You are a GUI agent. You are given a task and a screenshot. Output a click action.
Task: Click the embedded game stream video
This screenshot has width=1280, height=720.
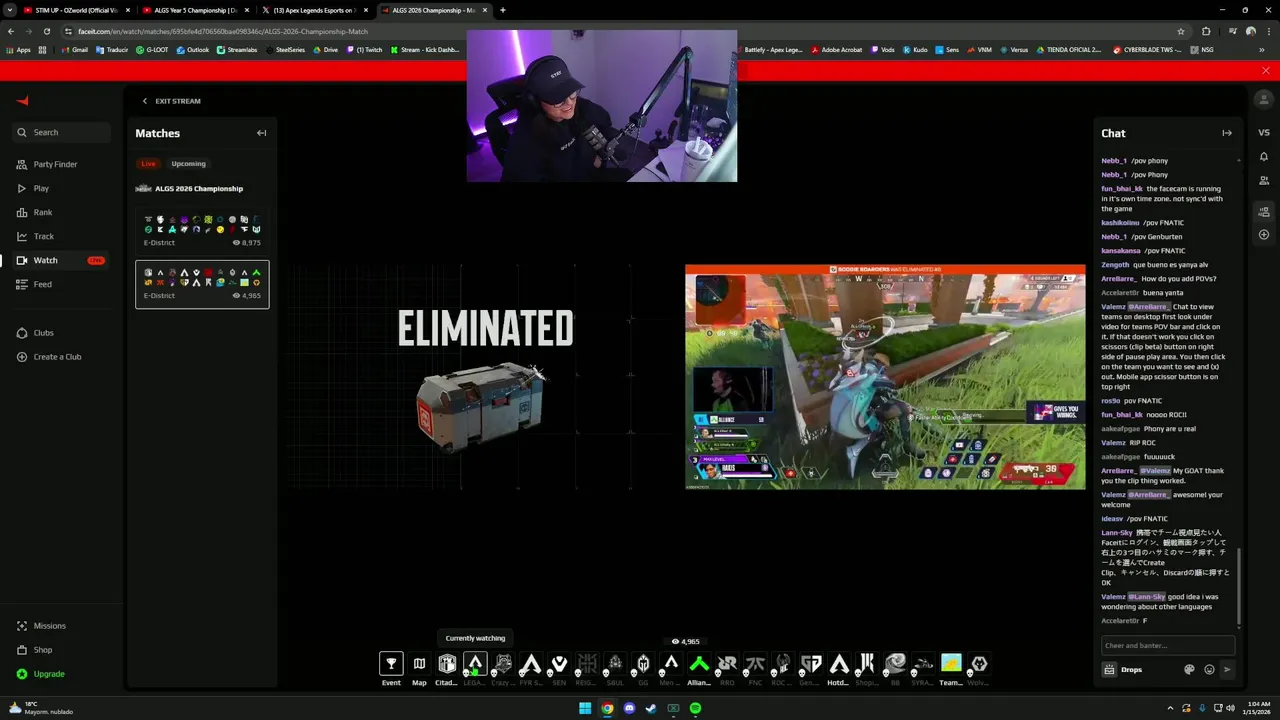tap(885, 377)
